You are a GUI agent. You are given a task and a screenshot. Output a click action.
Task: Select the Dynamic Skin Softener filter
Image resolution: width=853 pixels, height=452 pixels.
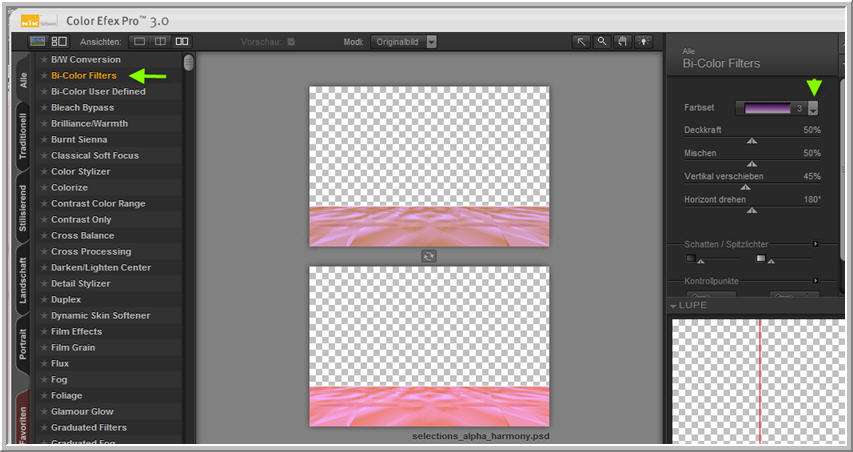pos(100,315)
